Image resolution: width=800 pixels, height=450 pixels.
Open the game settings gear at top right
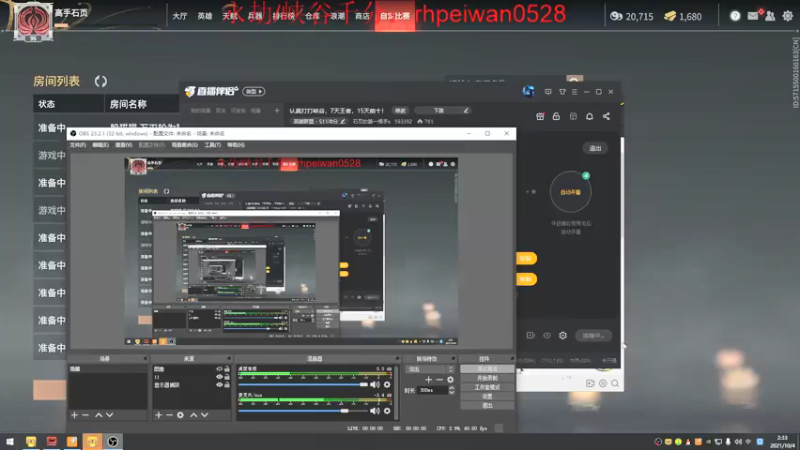click(788, 16)
